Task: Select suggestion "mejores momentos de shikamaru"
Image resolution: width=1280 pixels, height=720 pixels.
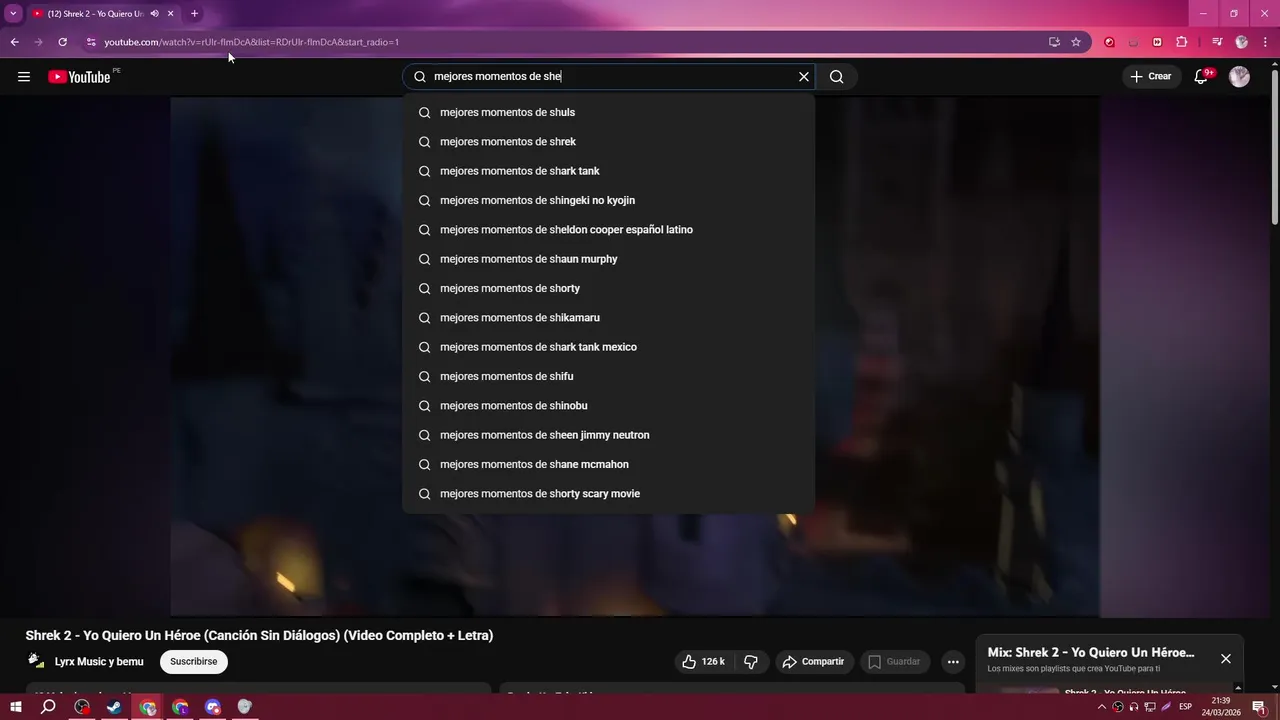Action: [608, 318]
